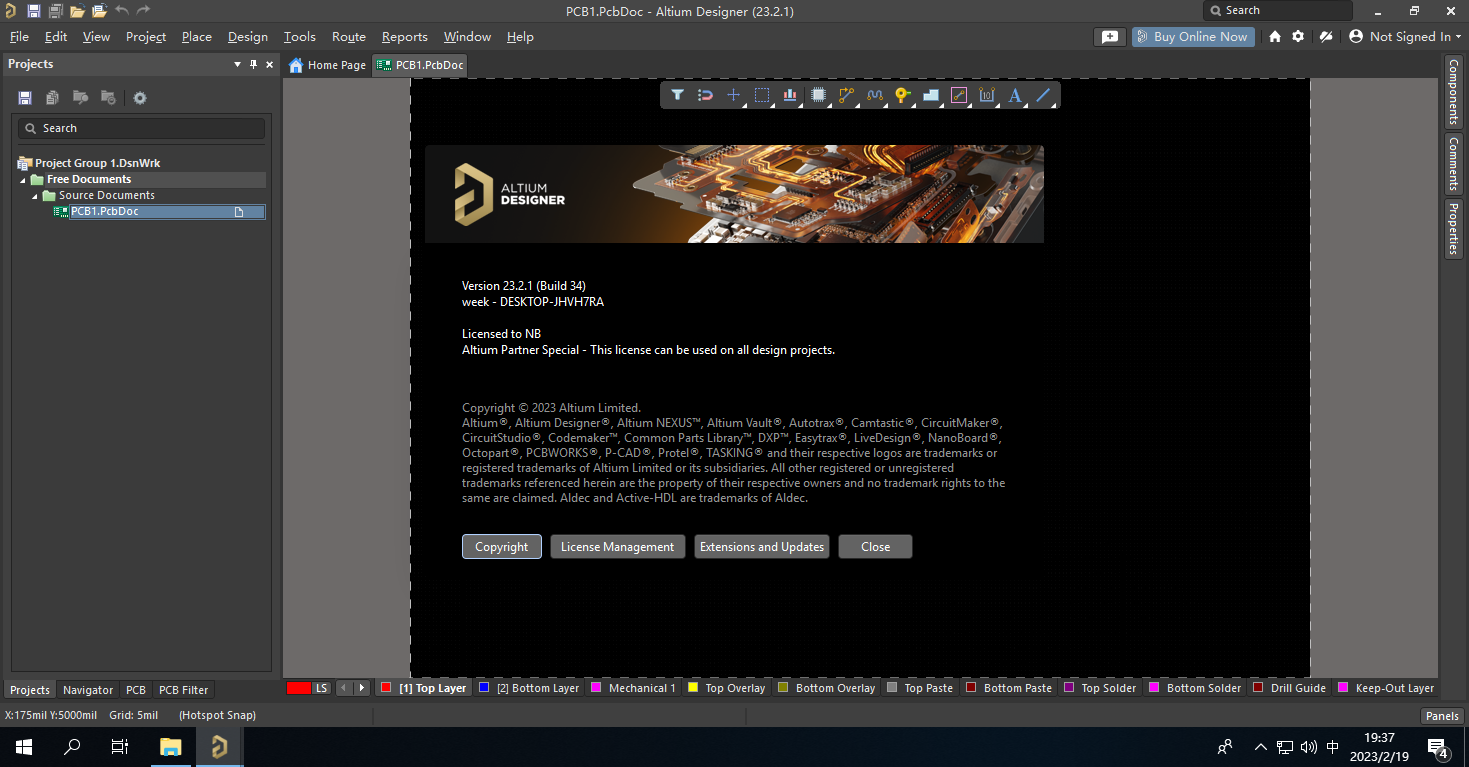Viewport: 1469px width, 767px height.
Task: Click the feedback speech bubble icon
Action: pyautogui.click(x=1110, y=36)
